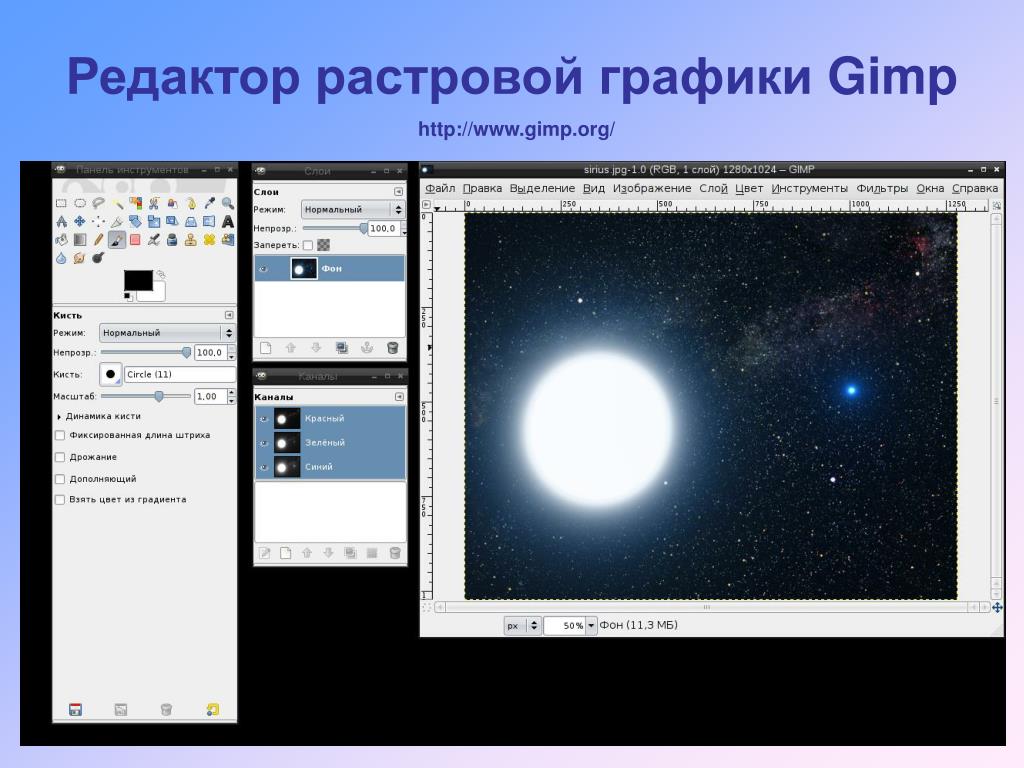The image size is (1024, 768).
Task: Select the Eraser tool
Action: [x=135, y=240]
